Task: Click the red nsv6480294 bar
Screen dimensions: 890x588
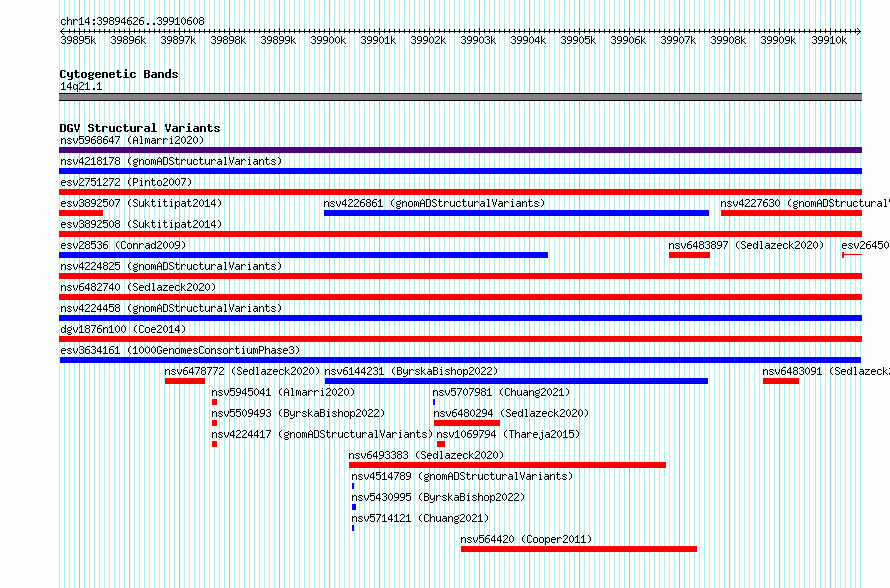Action: [467, 423]
